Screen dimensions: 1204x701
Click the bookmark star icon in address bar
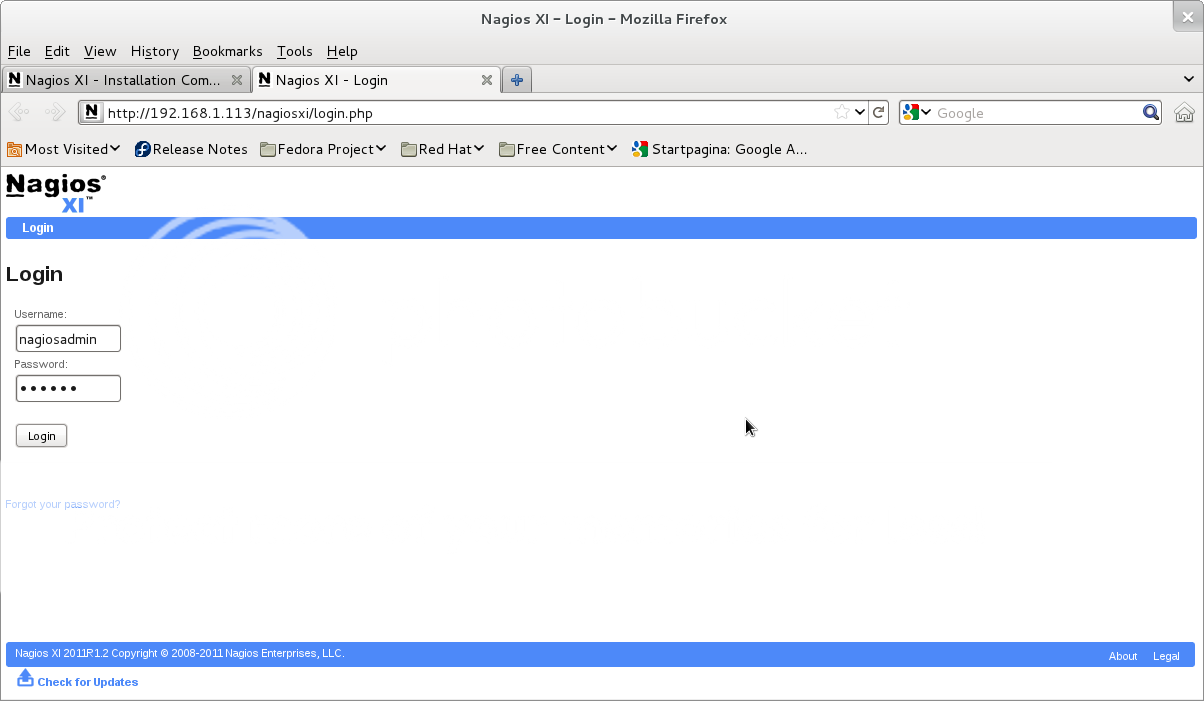(842, 112)
